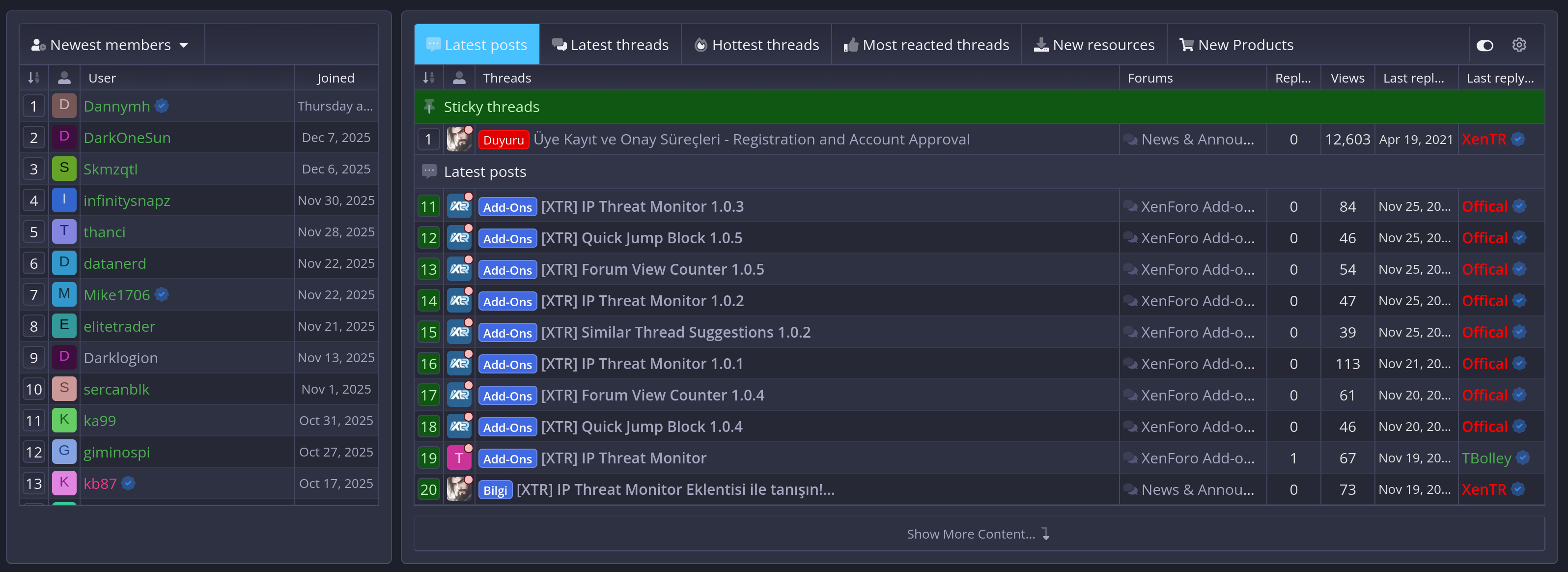Open Dannymh member profile link
1568x572 pixels.
point(116,105)
